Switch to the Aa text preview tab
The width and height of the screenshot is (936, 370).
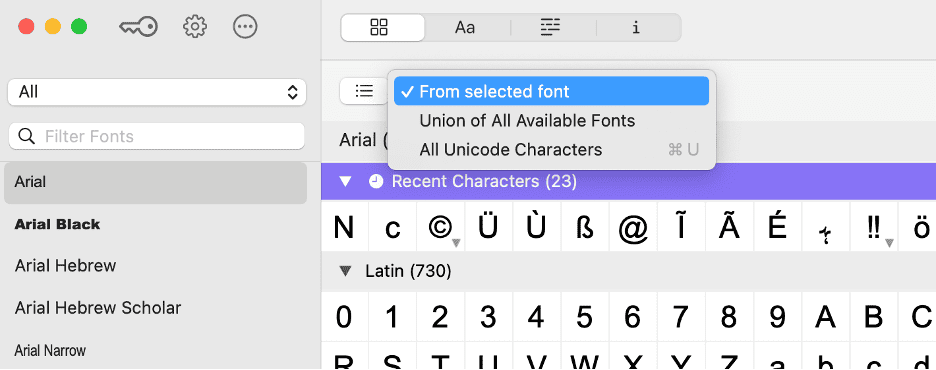[x=465, y=27]
